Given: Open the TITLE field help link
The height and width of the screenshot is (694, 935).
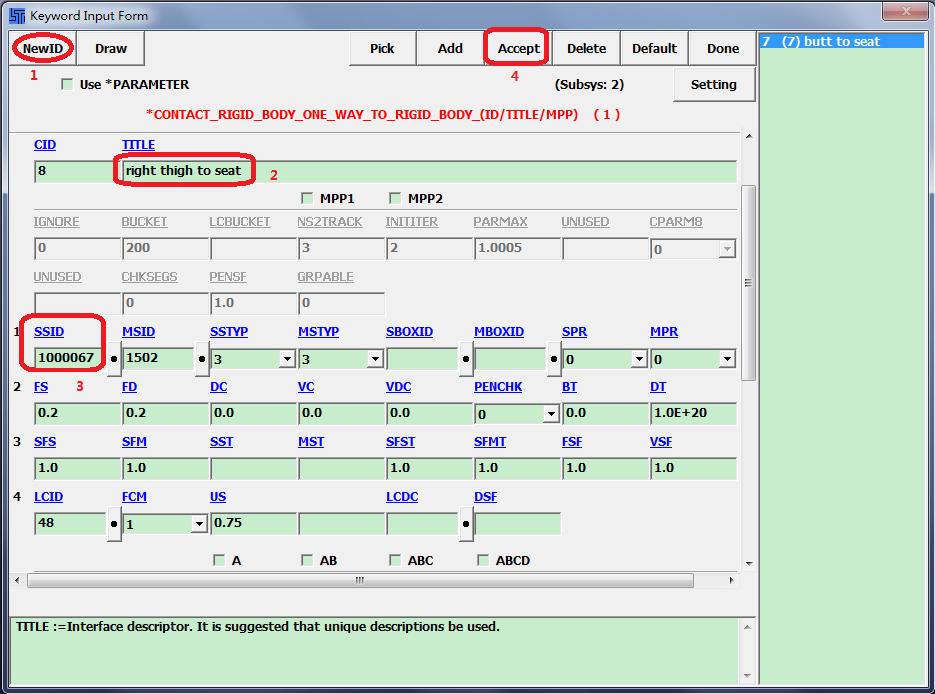Looking at the screenshot, I should (x=138, y=145).
